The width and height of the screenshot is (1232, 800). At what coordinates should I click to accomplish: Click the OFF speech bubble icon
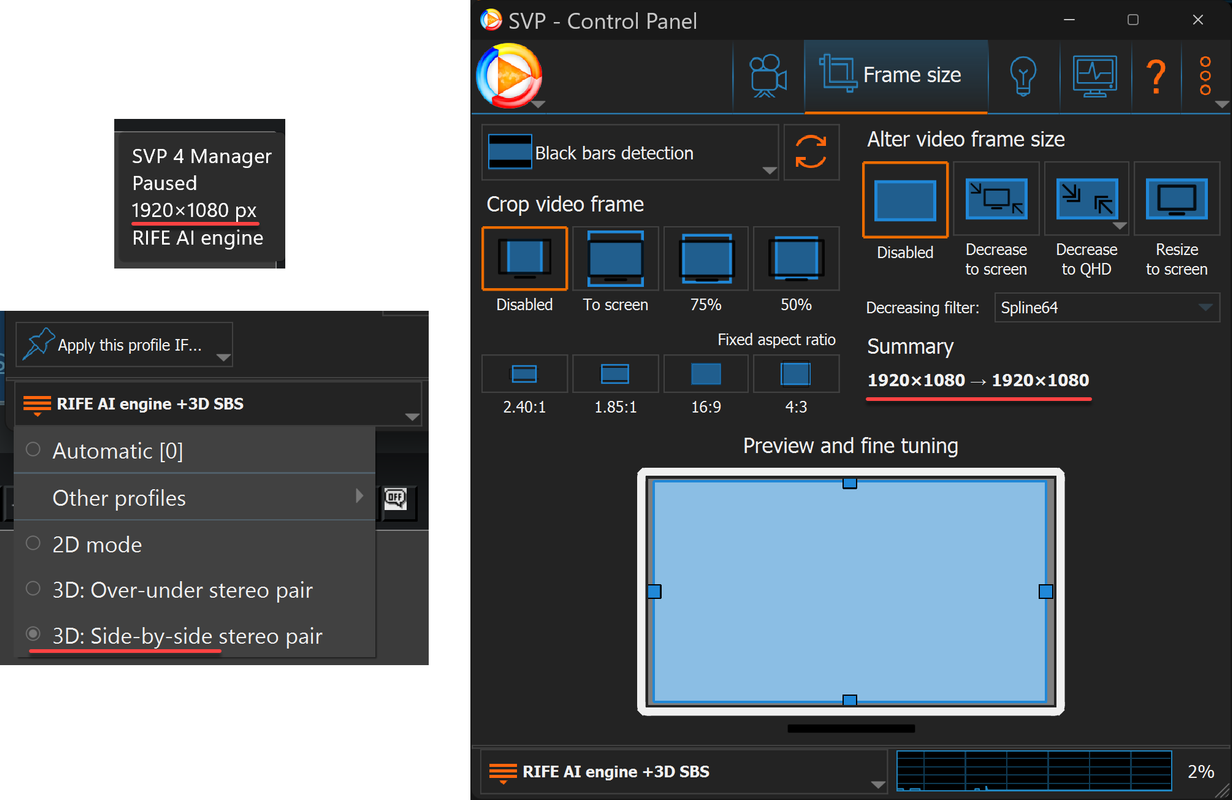point(397,500)
